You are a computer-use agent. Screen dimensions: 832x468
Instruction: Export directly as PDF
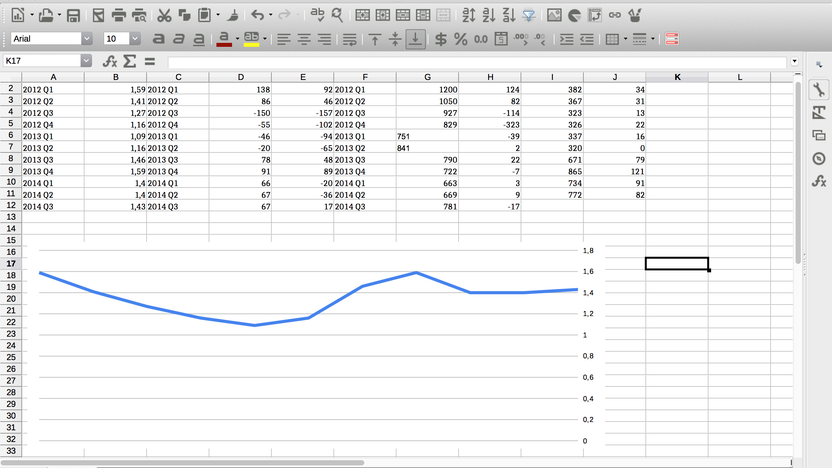point(98,15)
